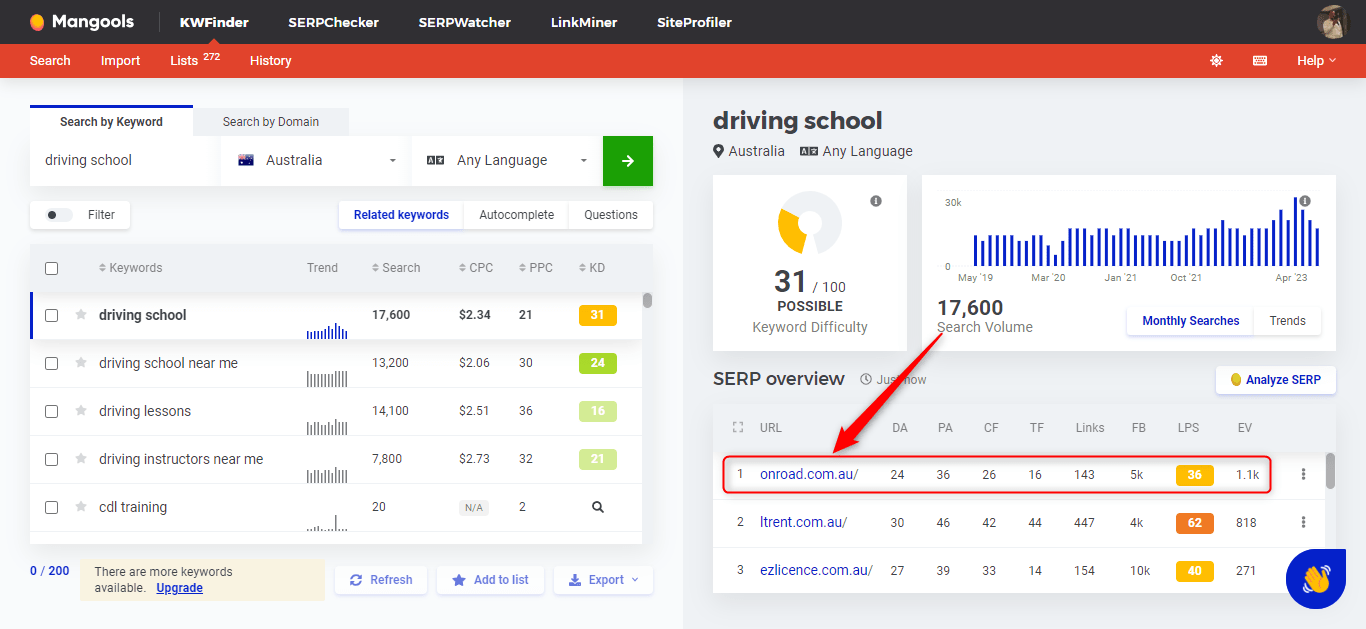
Task: Open SiteProfiler tool
Action: click(x=694, y=22)
